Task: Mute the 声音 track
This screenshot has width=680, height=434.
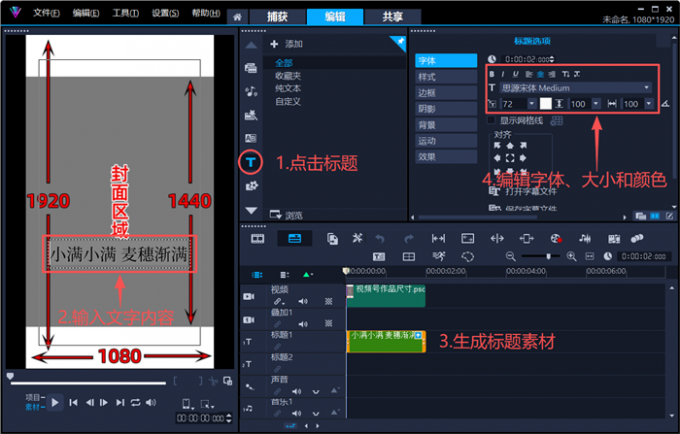Action: click(297, 392)
